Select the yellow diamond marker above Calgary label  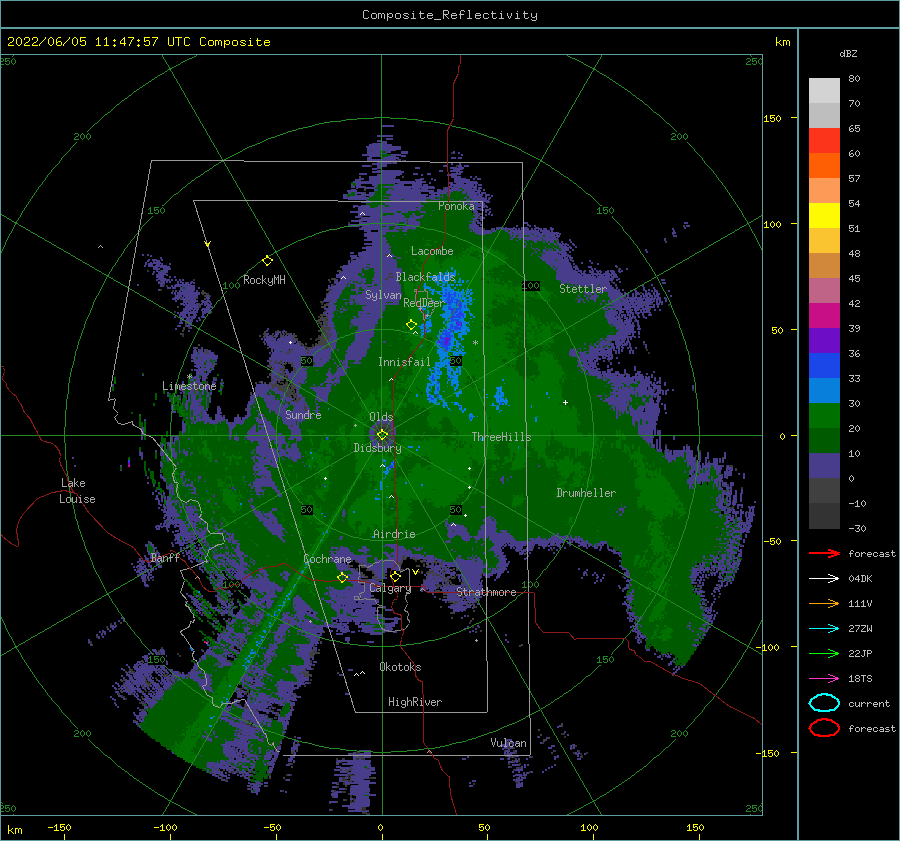(x=395, y=576)
